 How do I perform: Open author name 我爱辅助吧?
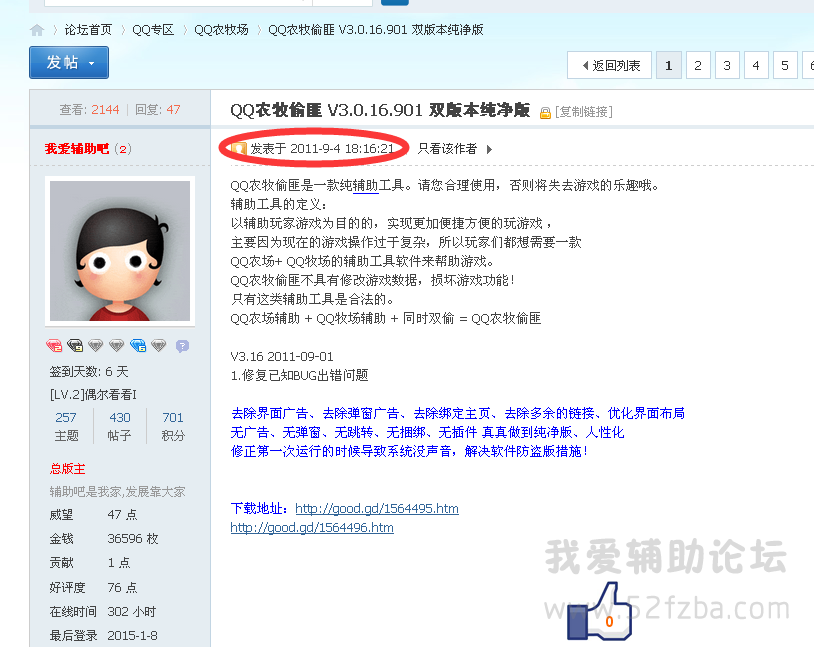pos(77,149)
